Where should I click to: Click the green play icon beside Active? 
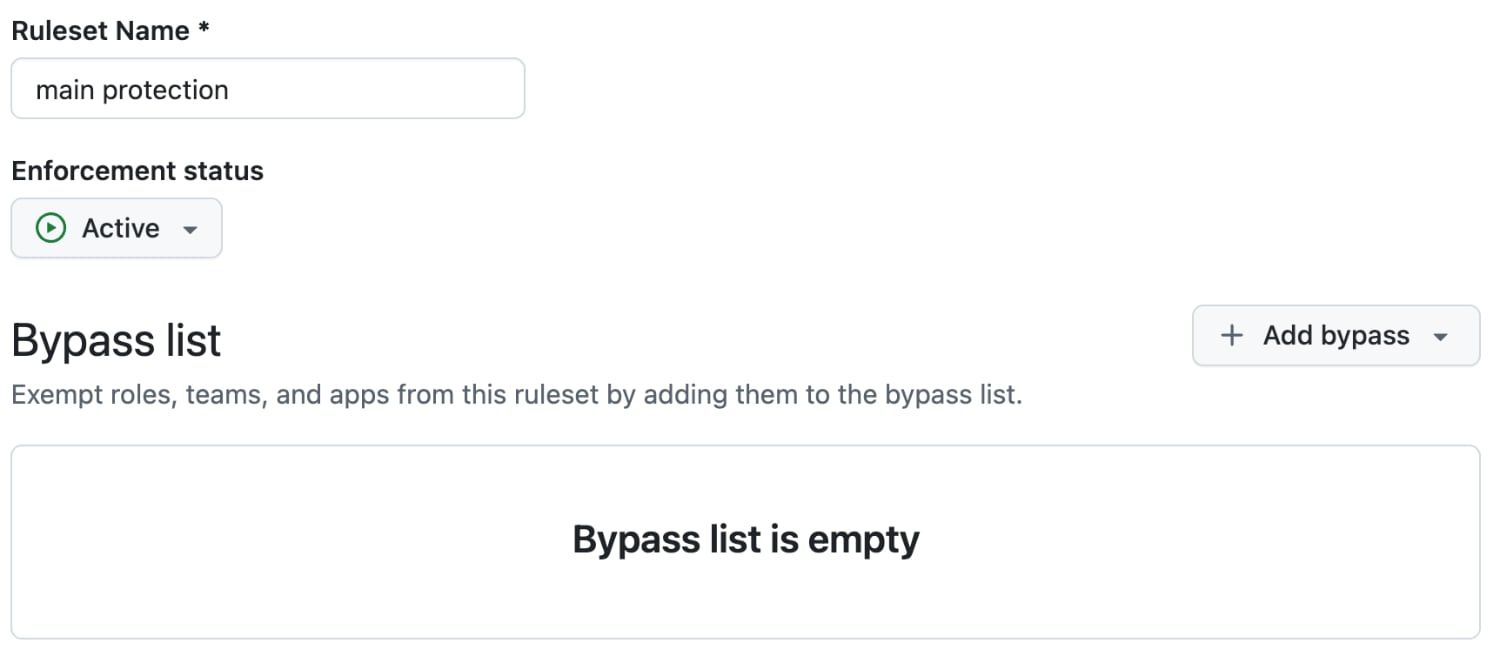(50, 229)
